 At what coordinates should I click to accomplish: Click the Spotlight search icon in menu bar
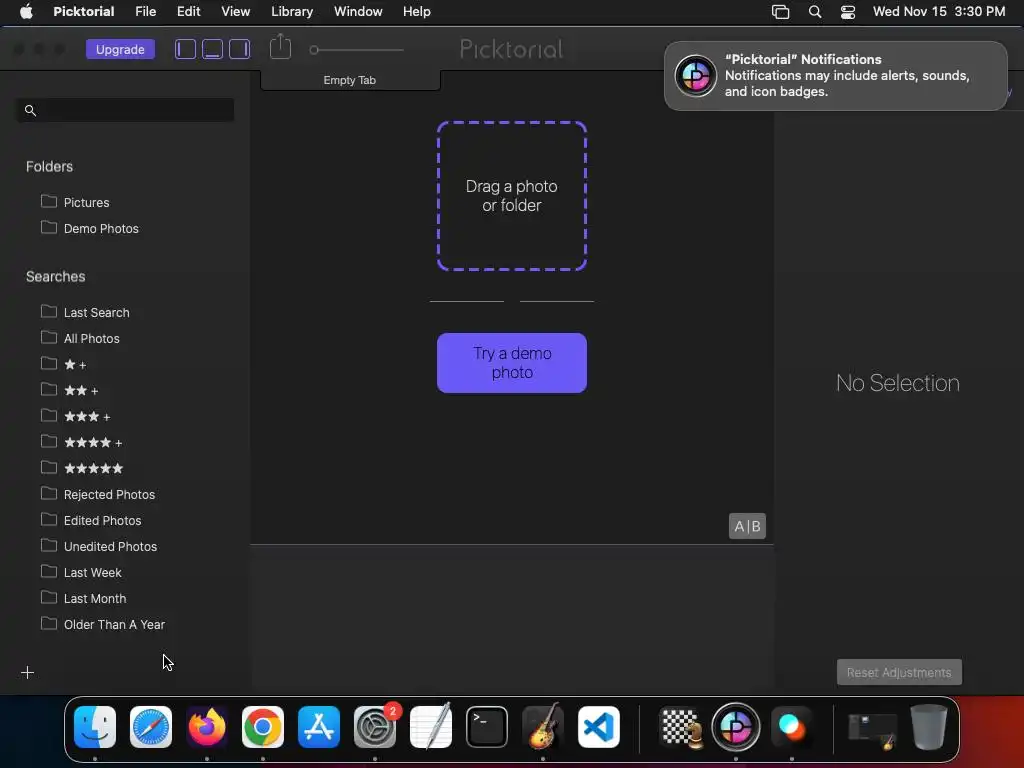[x=815, y=12]
